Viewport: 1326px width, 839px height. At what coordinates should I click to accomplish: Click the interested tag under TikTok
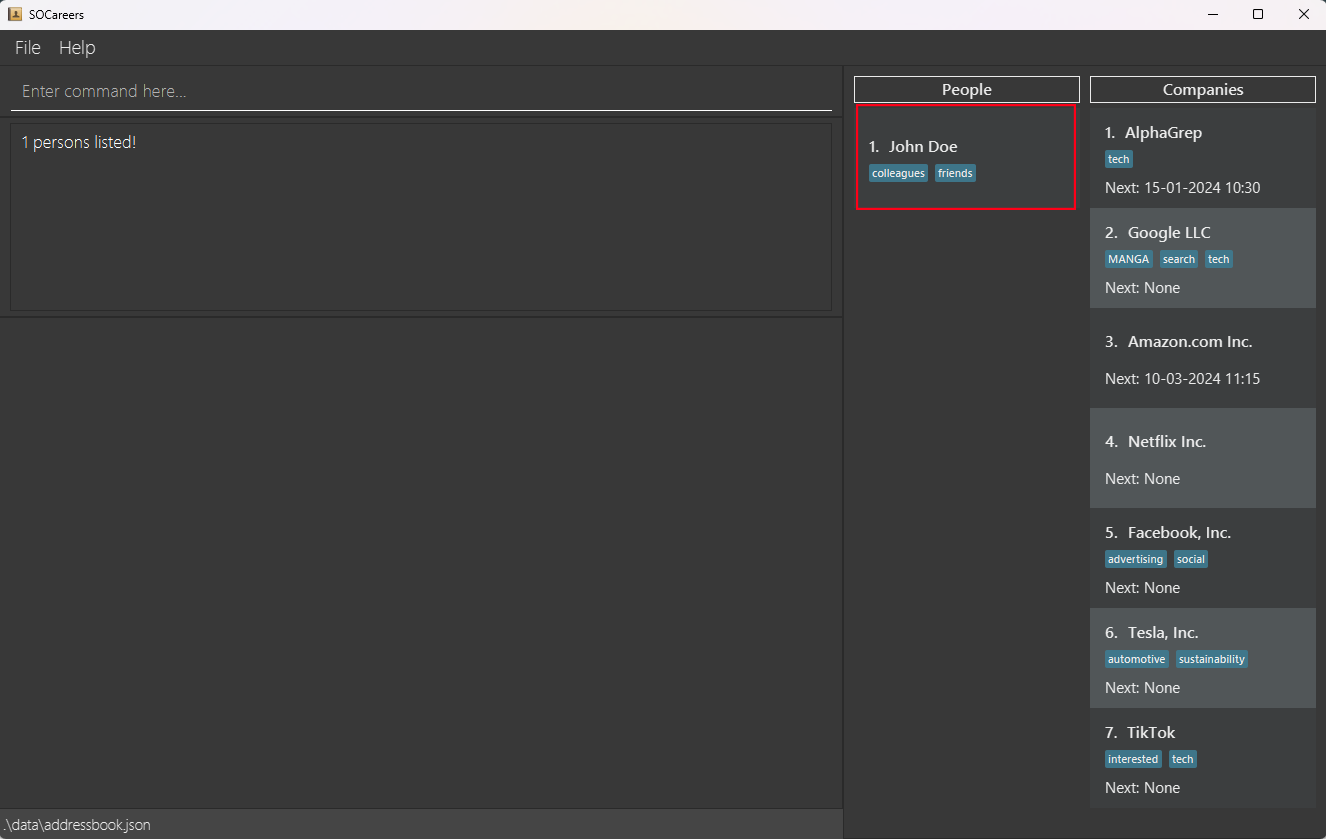1132,759
